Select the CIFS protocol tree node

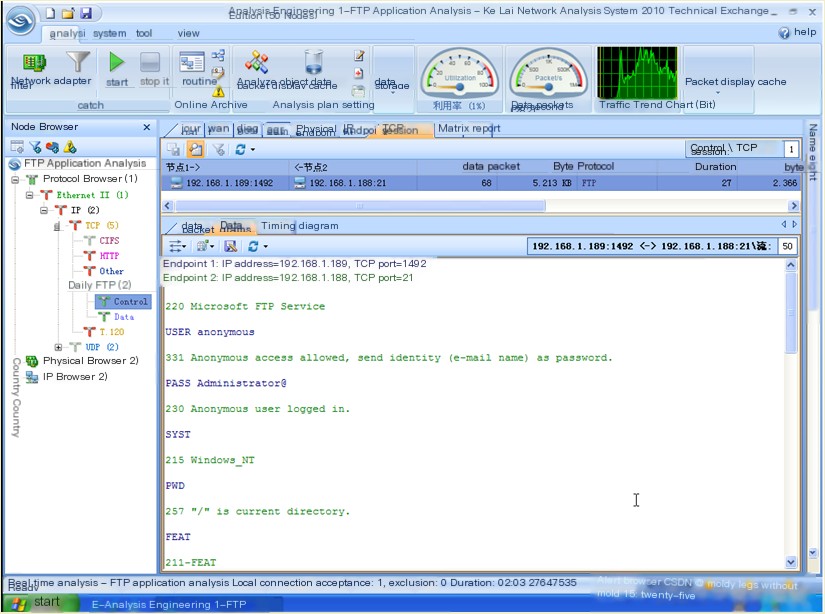pos(109,241)
